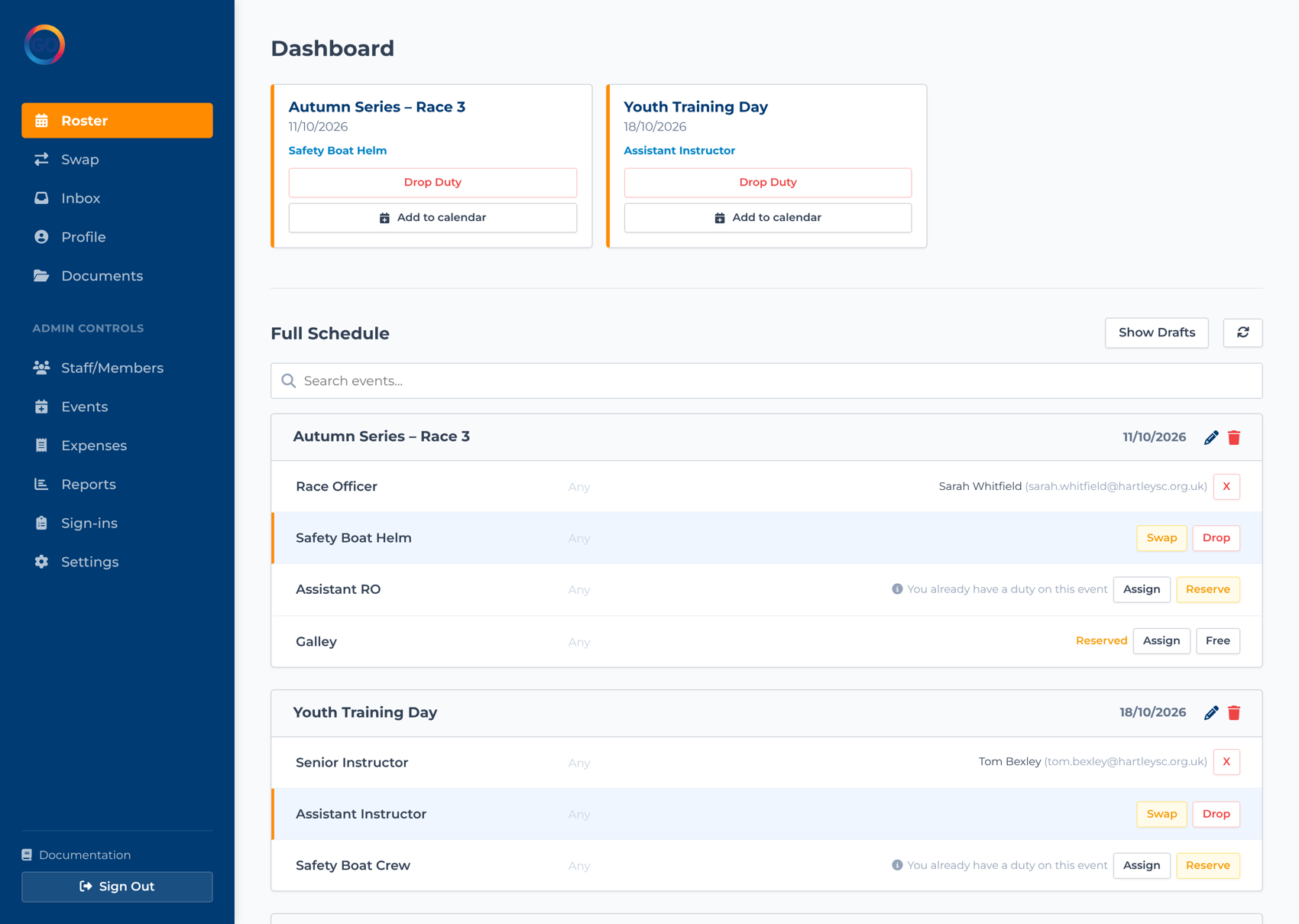Click the Inbox tray icon

pyautogui.click(x=41, y=199)
